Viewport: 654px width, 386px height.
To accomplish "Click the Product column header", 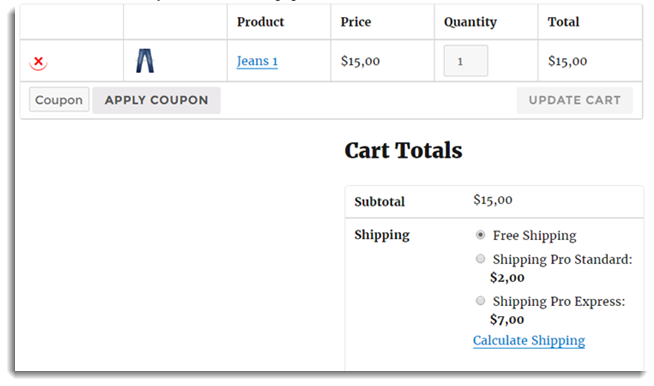I will pyautogui.click(x=260, y=22).
